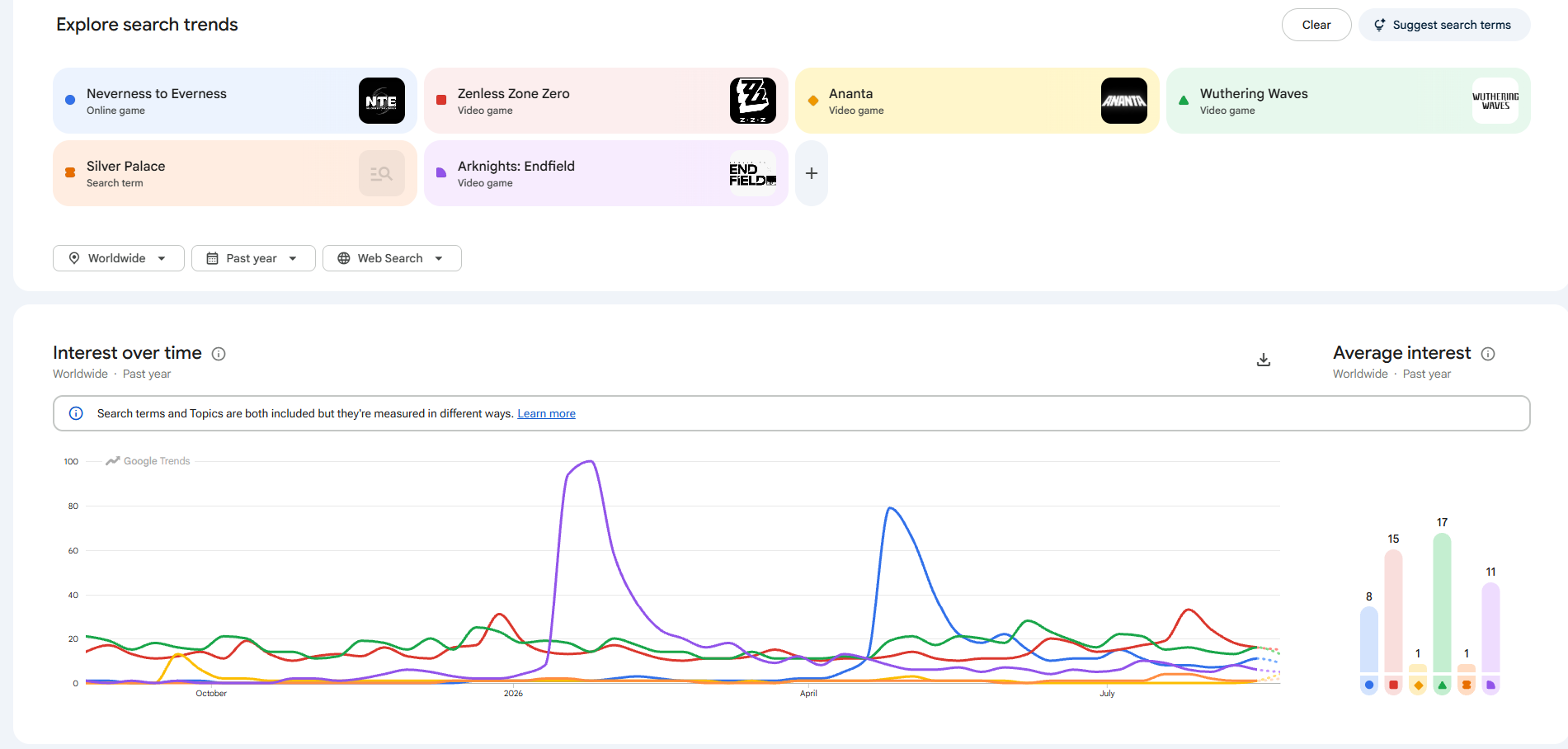
Task: Click the purple legend marker under the 11 bar
Action: click(1491, 685)
